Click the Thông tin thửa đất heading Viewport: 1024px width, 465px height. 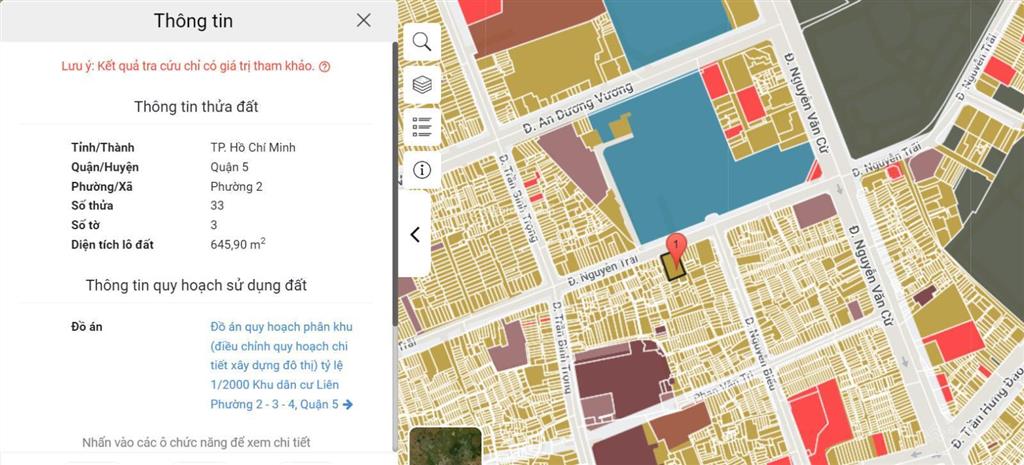click(197, 106)
